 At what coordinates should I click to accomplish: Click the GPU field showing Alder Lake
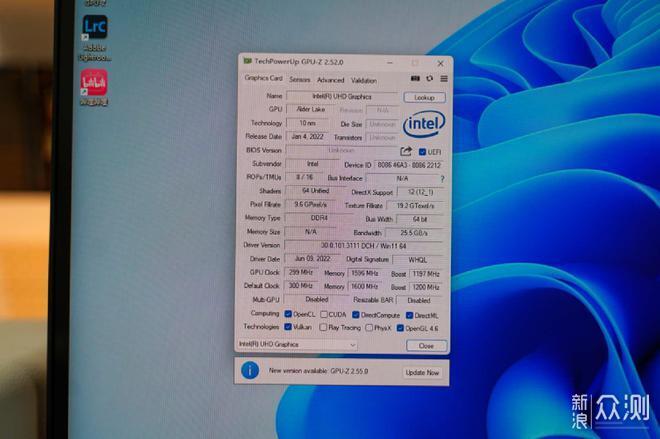point(311,109)
